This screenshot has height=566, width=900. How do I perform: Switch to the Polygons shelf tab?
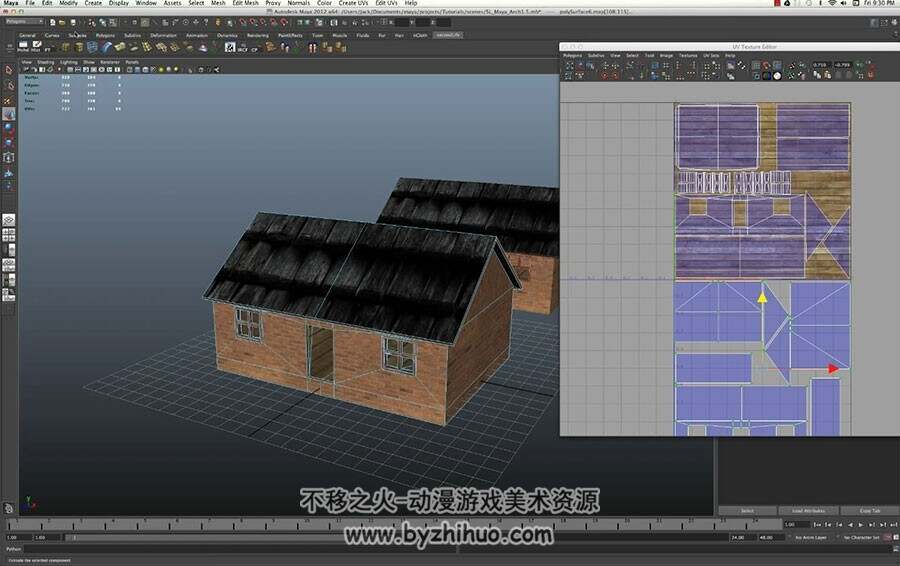[105, 35]
